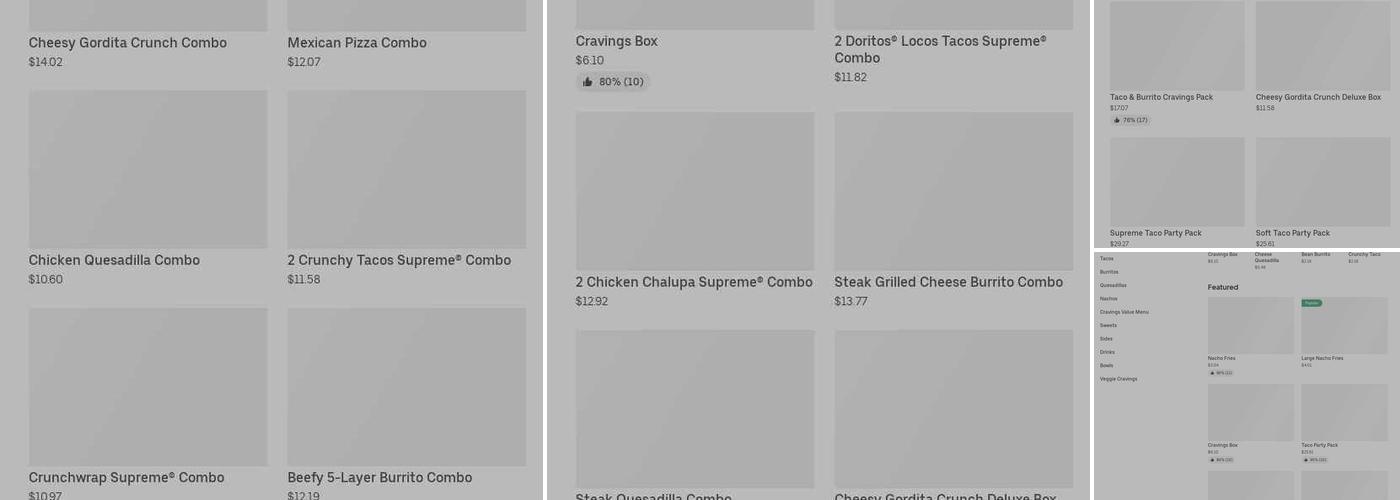Image resolution: width=1400 pixels, height=500 pixels.
Task: Open the Tacos menu category
Action: tap(1106, 259)
